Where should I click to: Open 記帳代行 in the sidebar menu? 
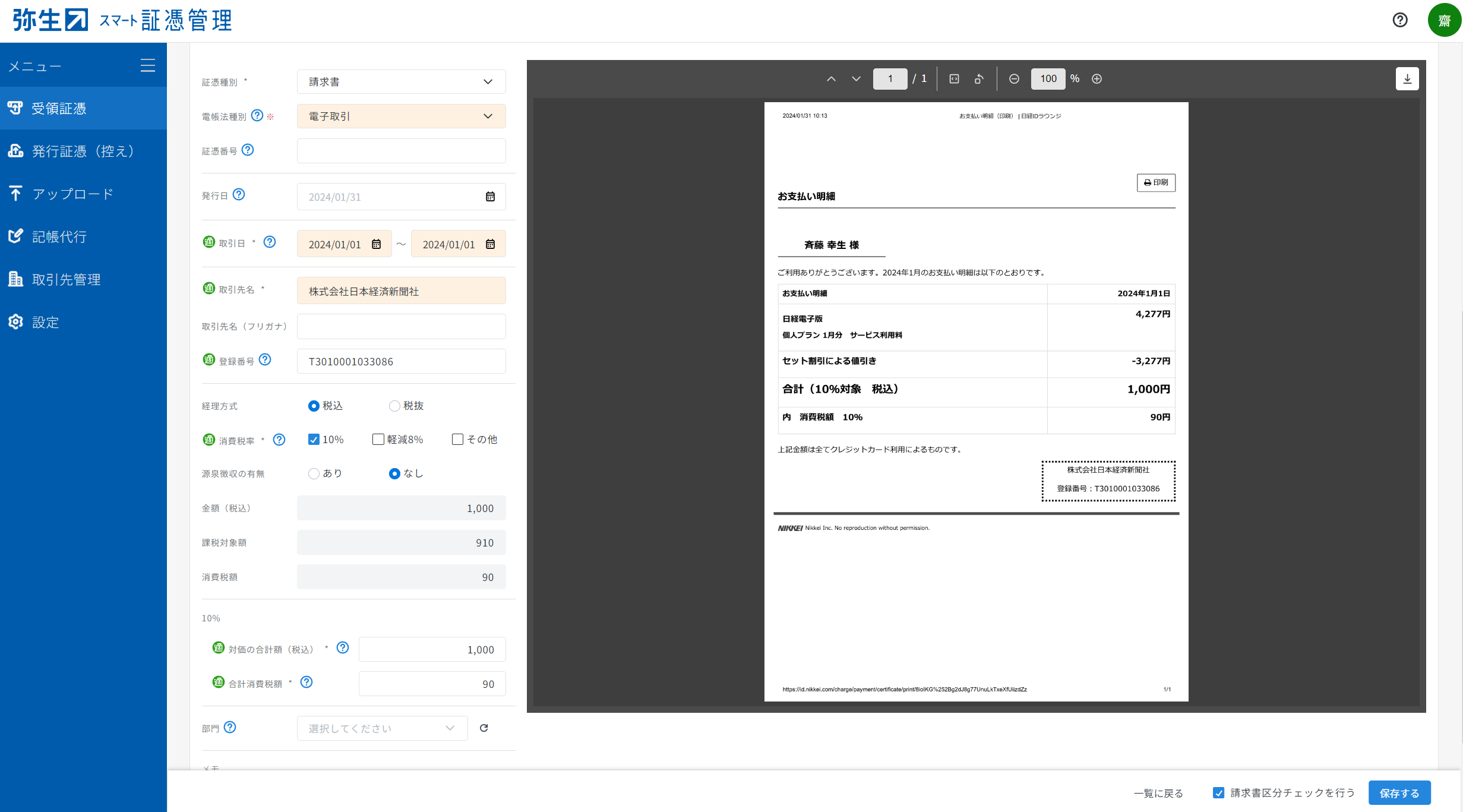83,236
